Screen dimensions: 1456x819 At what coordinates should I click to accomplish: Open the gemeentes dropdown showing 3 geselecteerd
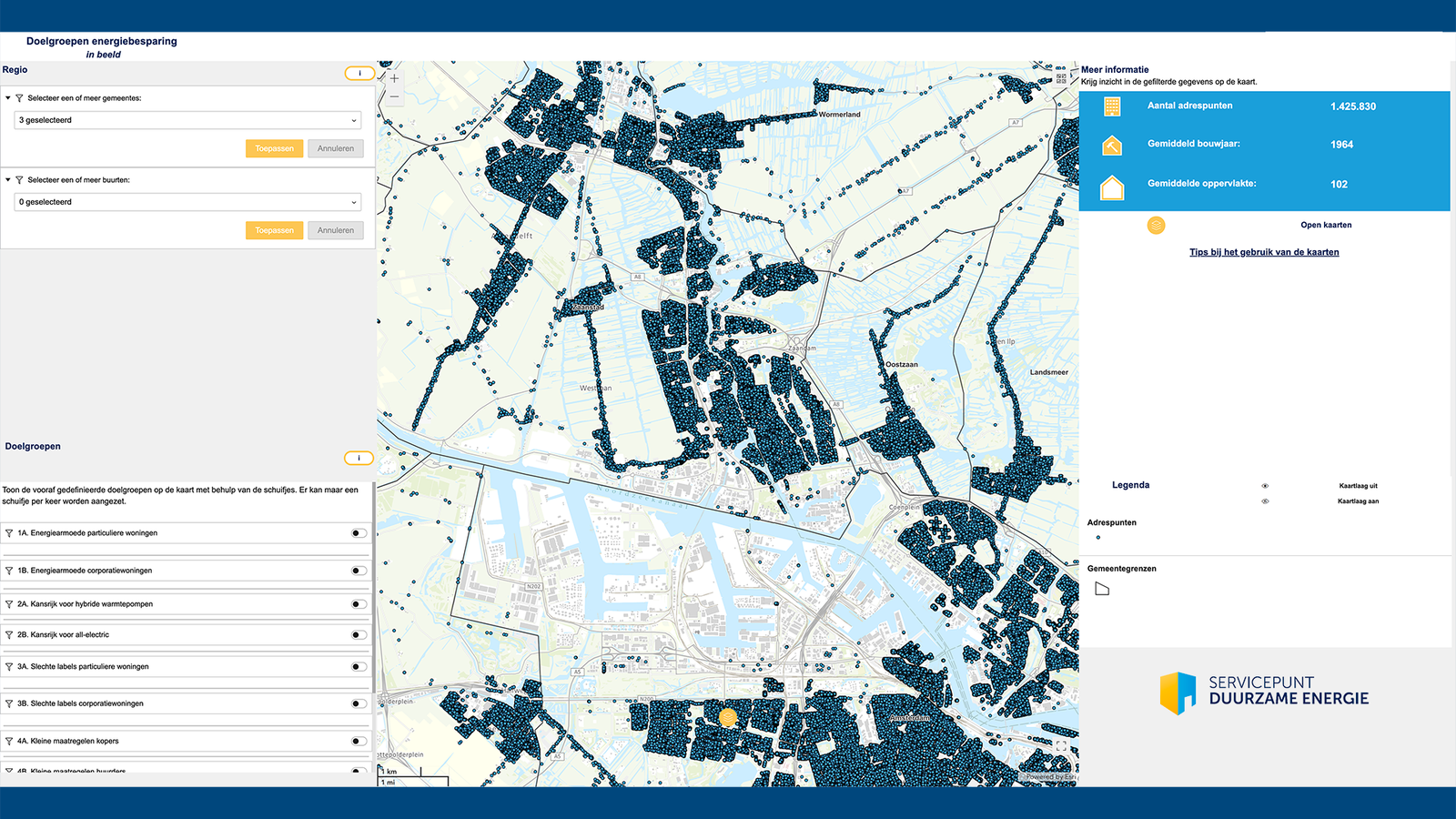[x=187, y=120]
